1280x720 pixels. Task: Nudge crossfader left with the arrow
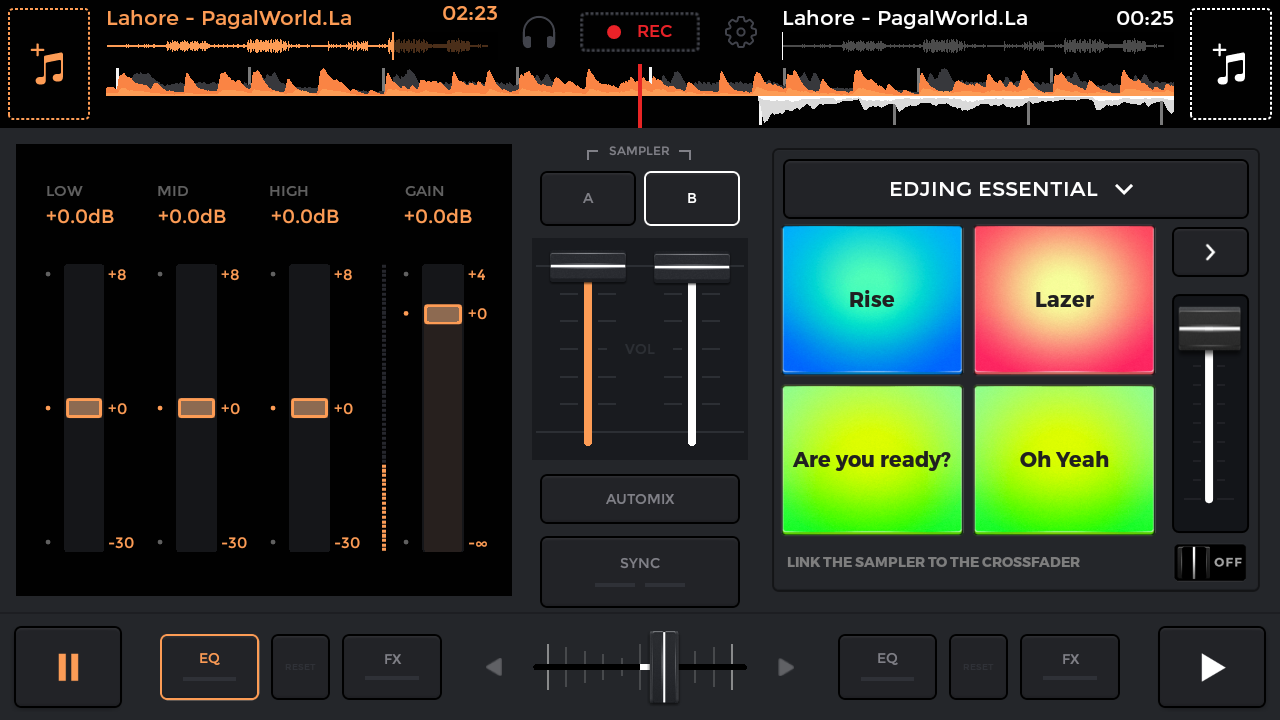[x=494, y=667]
